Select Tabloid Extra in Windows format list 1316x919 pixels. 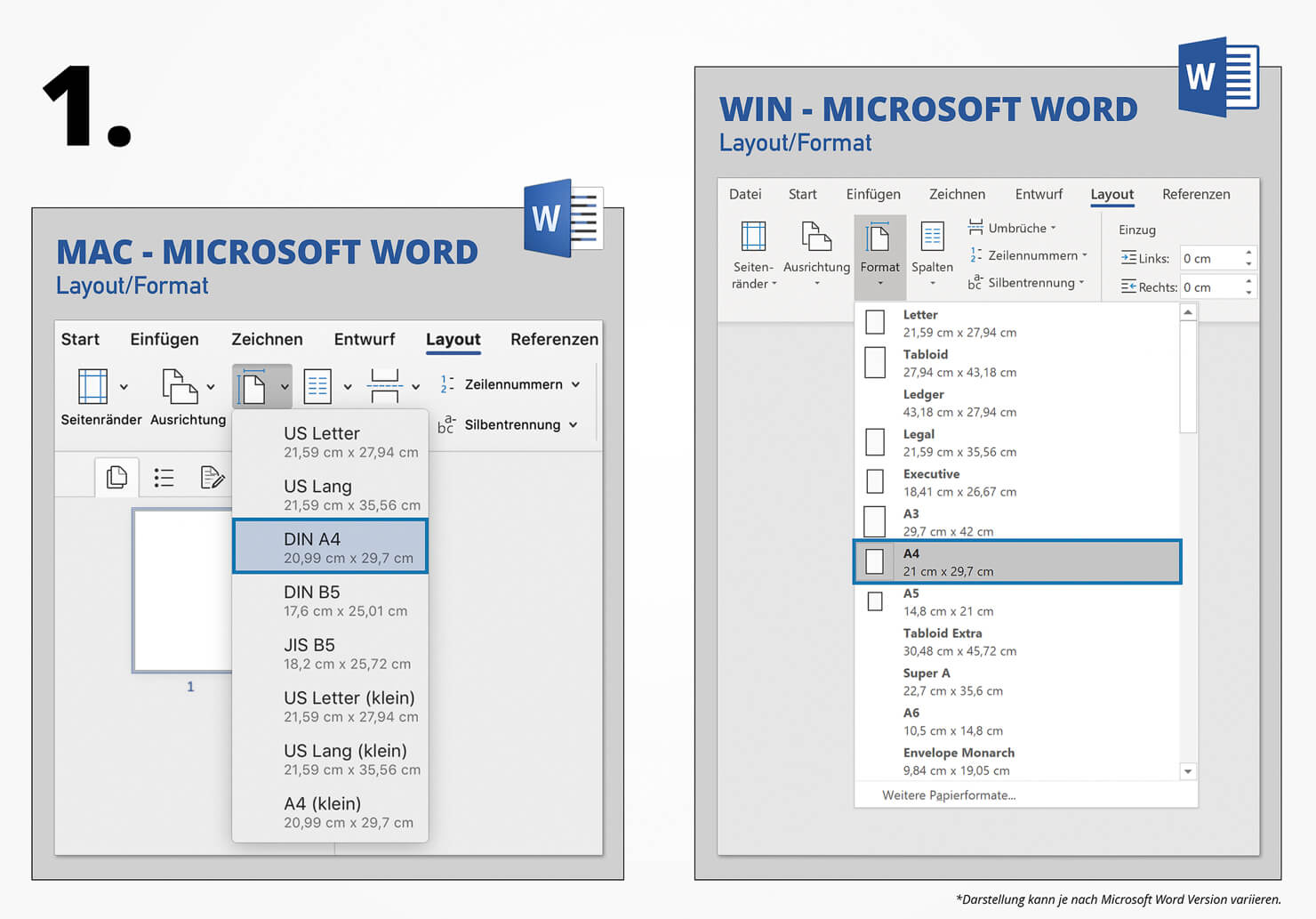click(x=1017, y=641)
